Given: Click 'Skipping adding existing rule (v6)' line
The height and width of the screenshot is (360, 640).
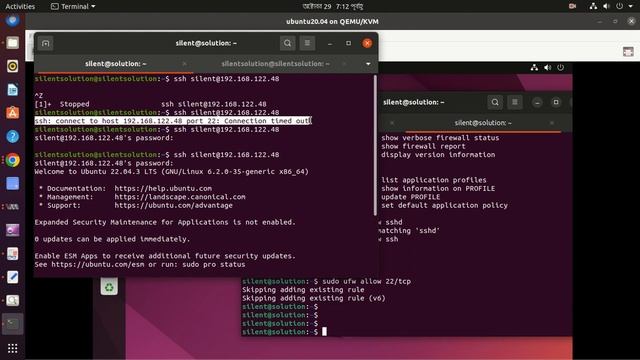Looking at the screenshot, I should [x=313, y=298].
